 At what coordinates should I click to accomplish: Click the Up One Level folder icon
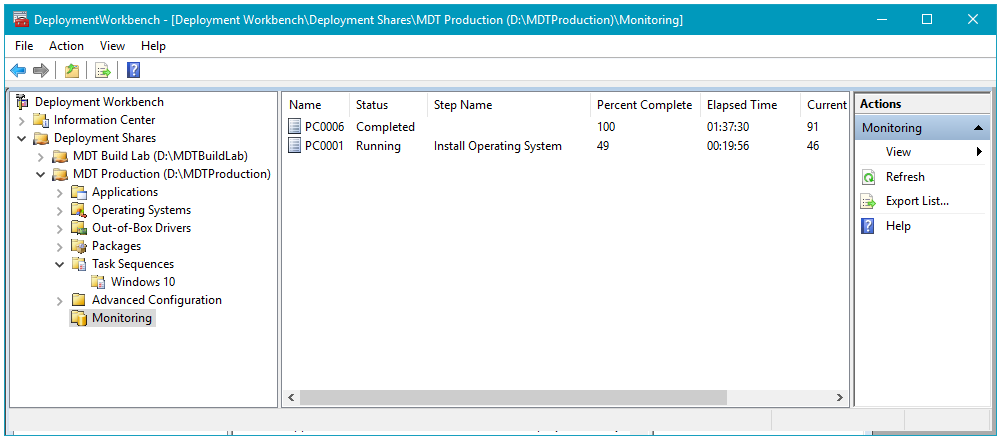click(x=71, y=70)
